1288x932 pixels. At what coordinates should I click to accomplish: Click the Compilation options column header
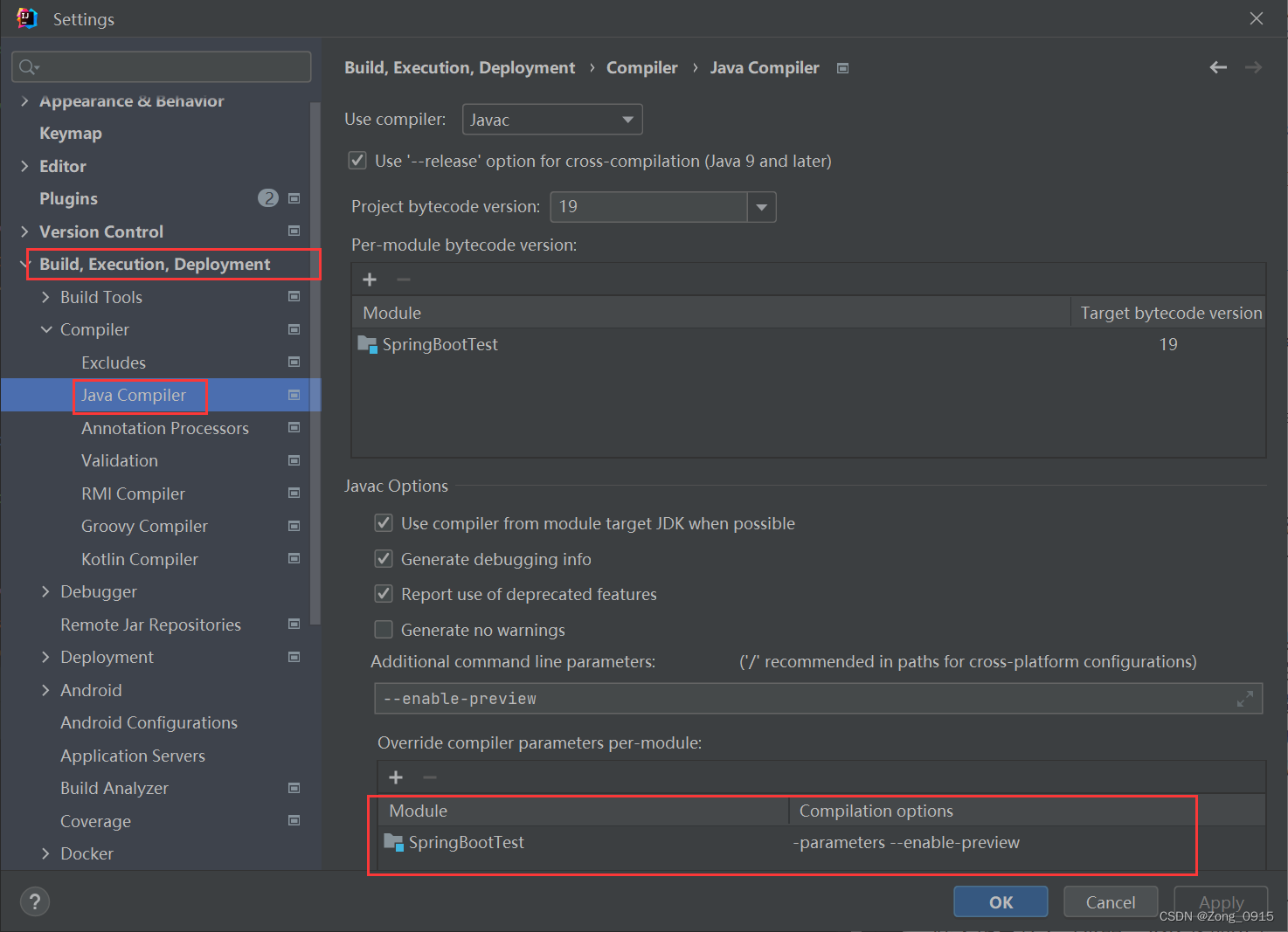(1027, 811)
